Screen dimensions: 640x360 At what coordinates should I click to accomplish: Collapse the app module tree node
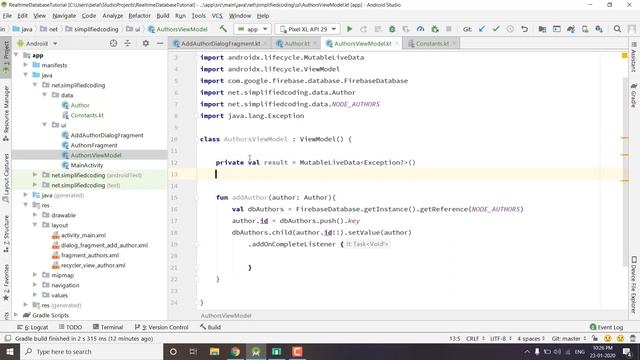coord(16,55)
